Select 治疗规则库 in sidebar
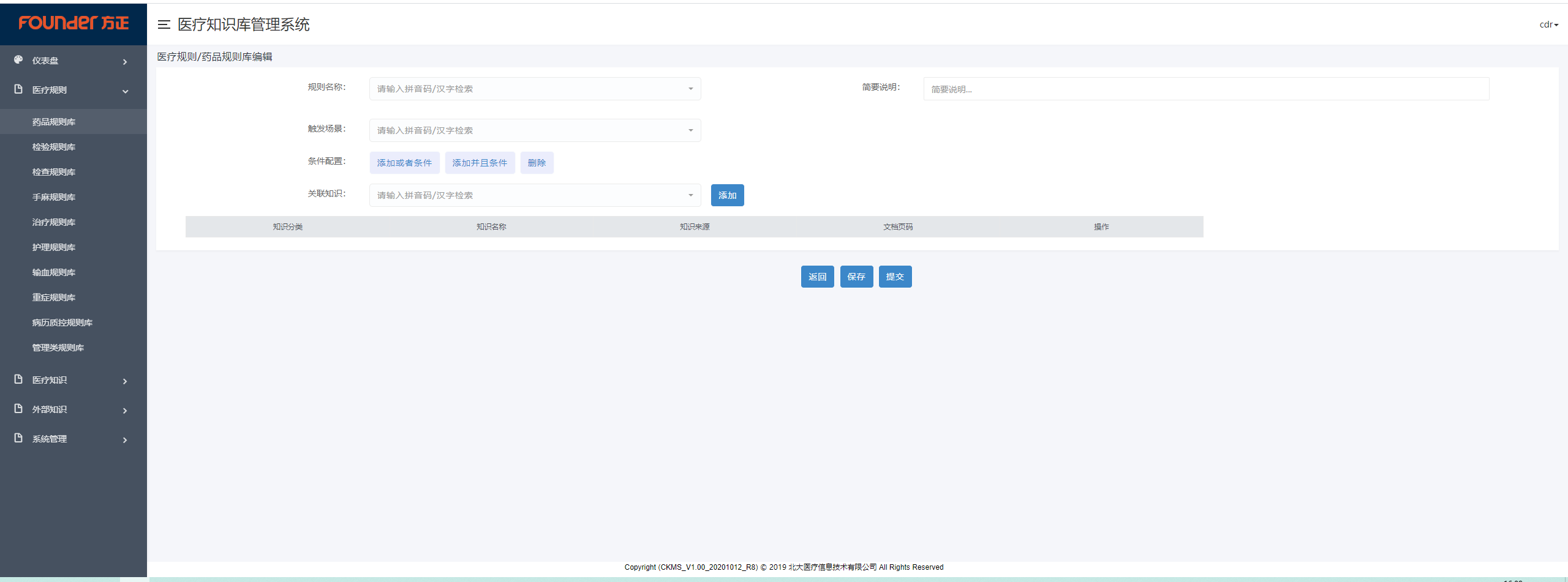This screenshot has height=582, width=1568. pos(73,222)
